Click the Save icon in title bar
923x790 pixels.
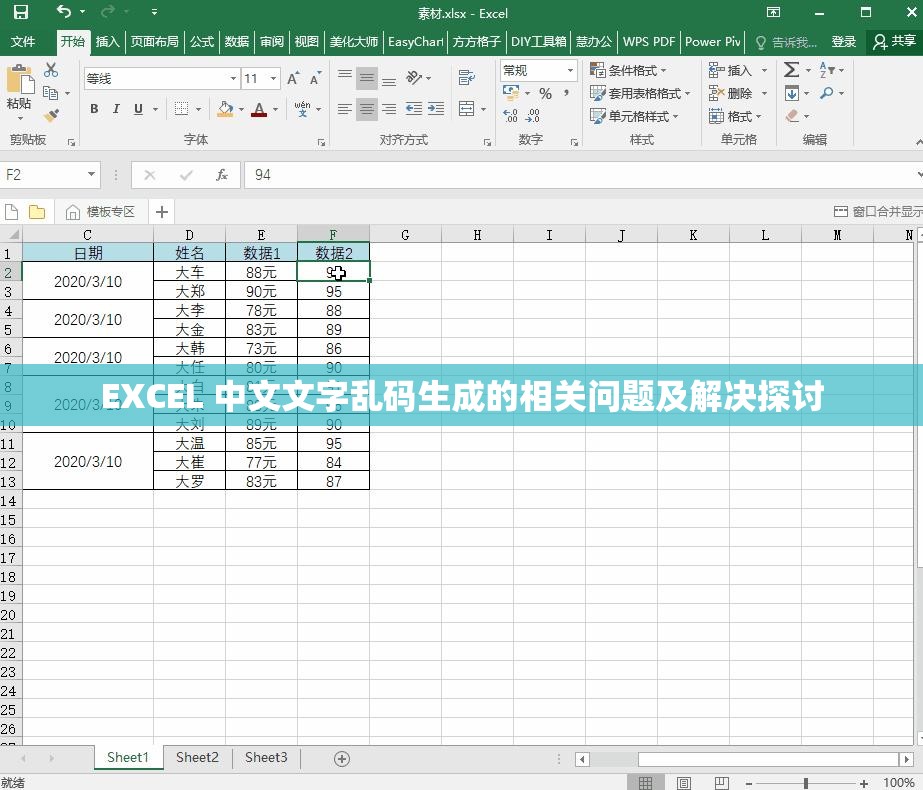[21, 12]
